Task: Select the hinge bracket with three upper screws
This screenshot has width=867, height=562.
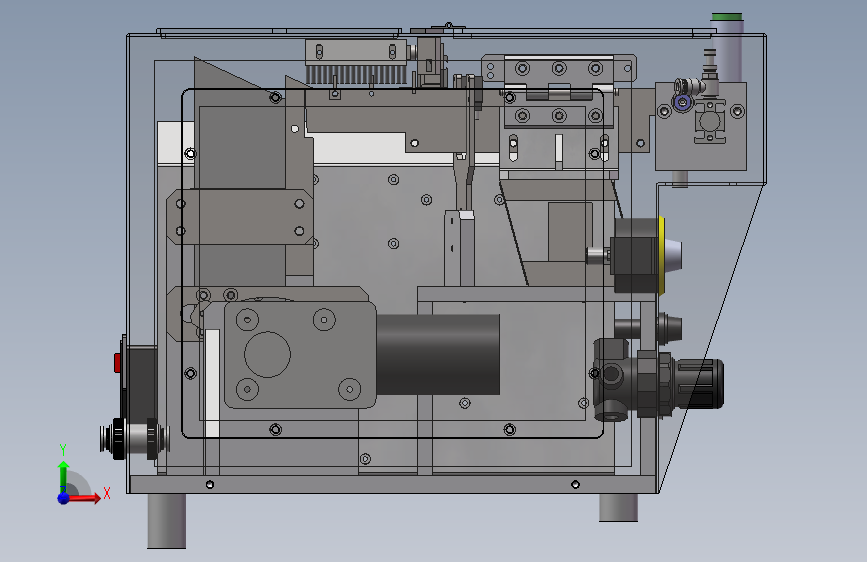Action: 558,69
